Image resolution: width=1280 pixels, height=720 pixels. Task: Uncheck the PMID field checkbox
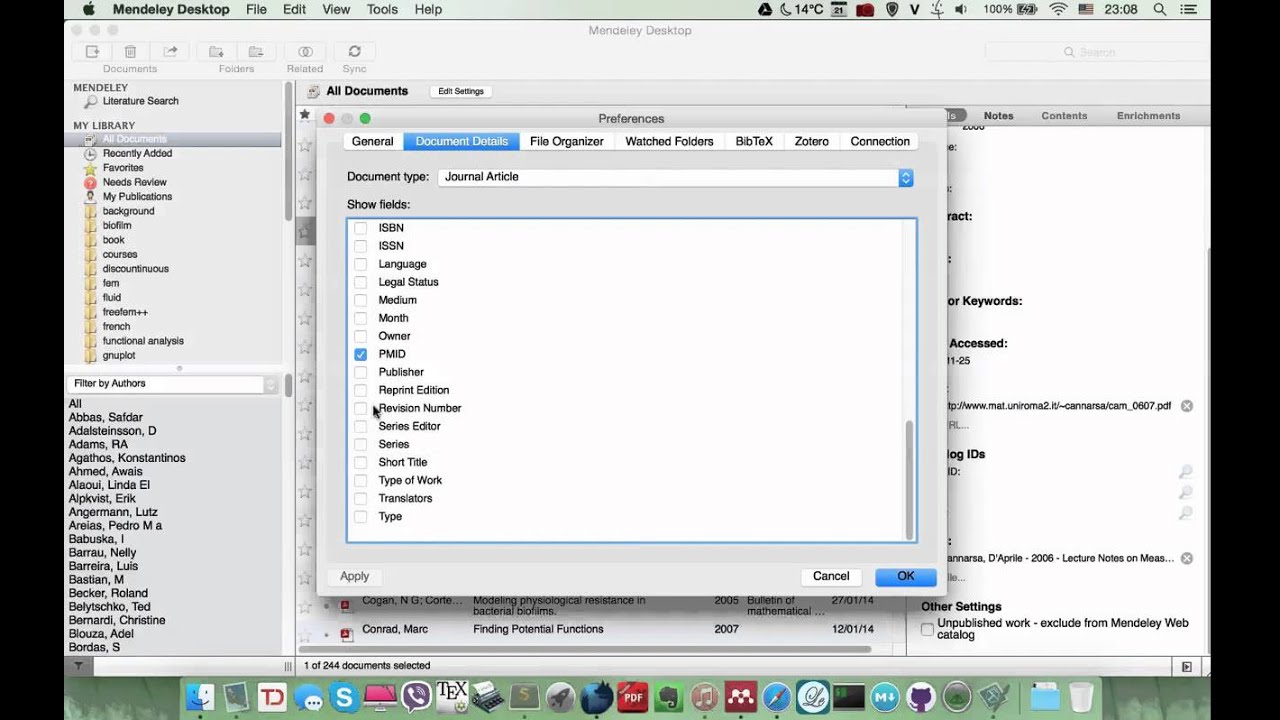(x=360, y=354)
